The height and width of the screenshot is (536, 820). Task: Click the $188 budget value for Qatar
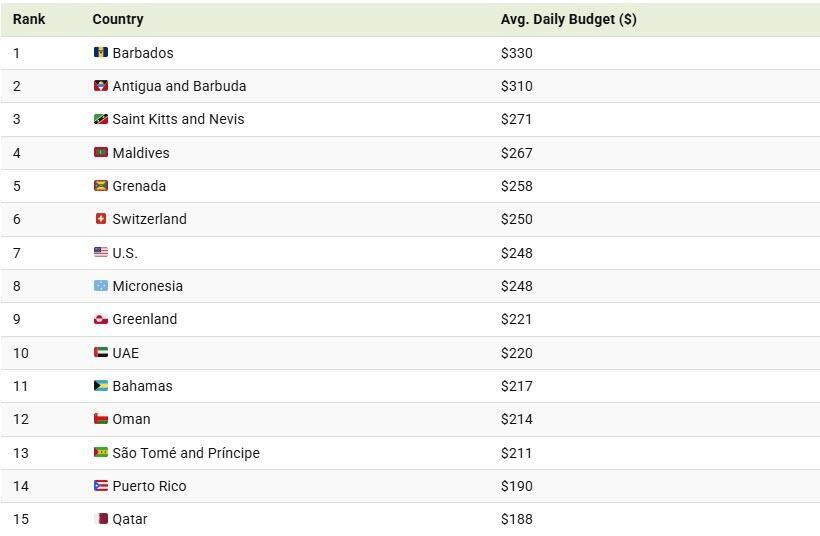click(x=517, y=519)
